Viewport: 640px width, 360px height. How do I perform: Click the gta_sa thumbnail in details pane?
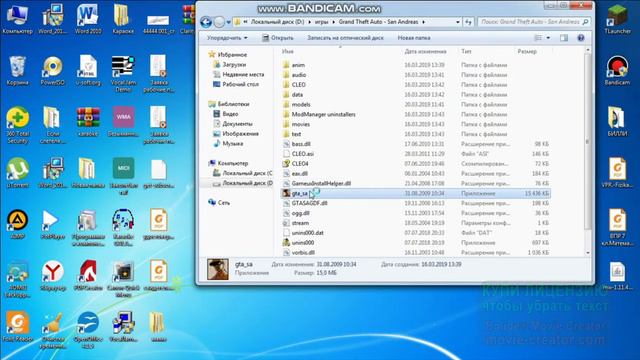point(218,269)
